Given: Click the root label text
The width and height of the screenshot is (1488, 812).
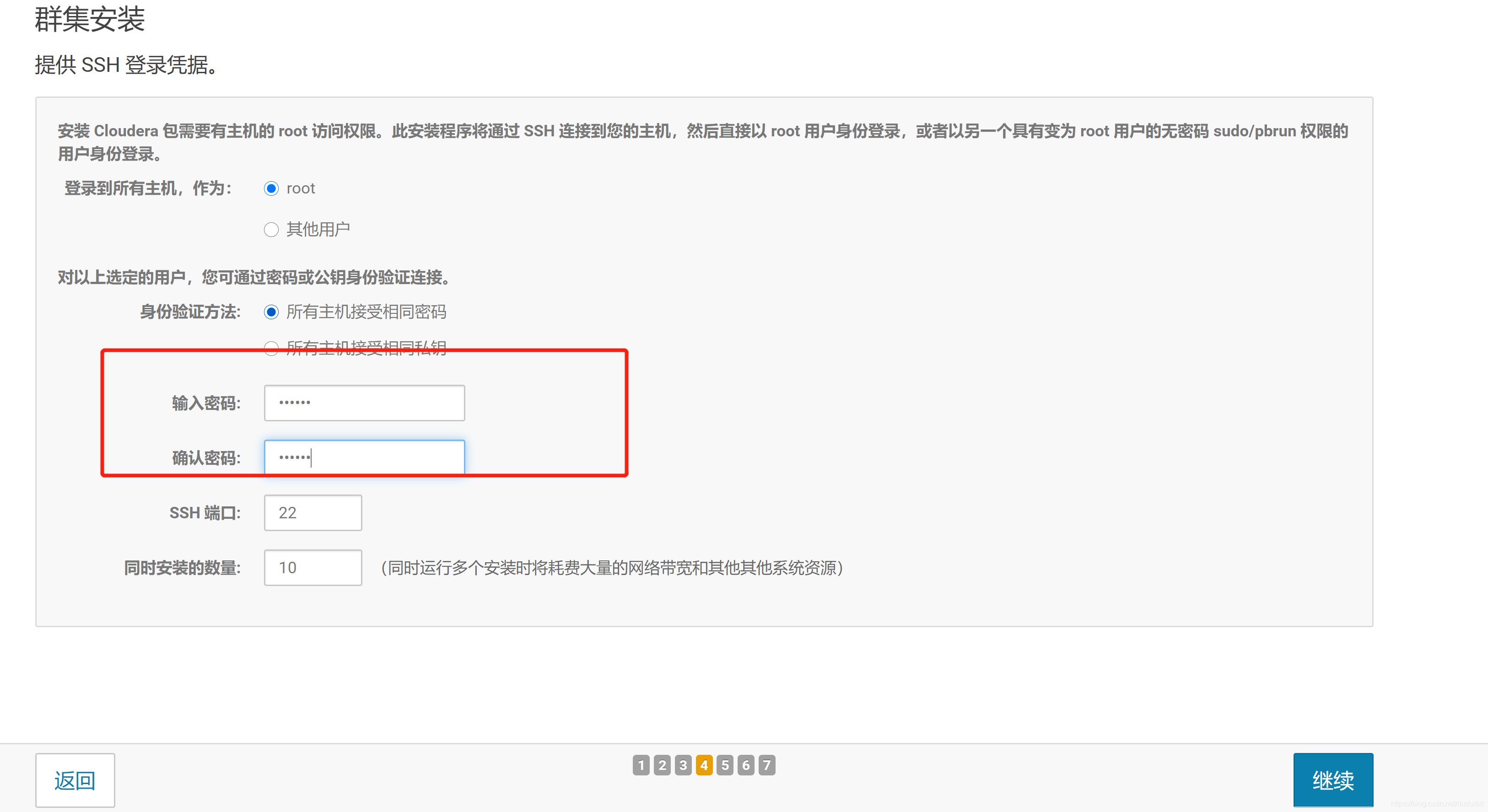Looking at the screenshot, I should [x=300, y=189].
